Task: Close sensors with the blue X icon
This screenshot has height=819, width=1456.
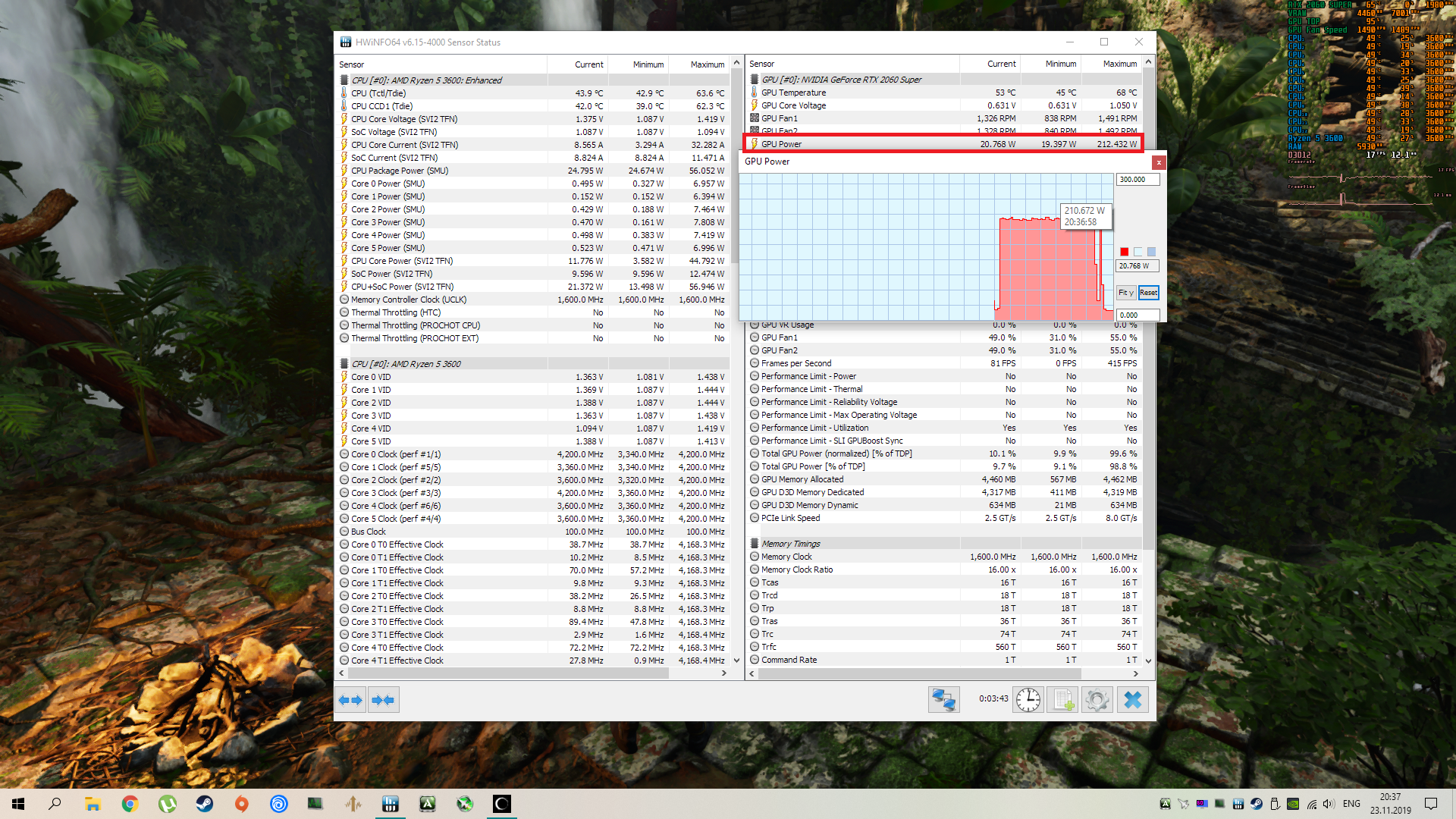Action: pos(1132,700)
